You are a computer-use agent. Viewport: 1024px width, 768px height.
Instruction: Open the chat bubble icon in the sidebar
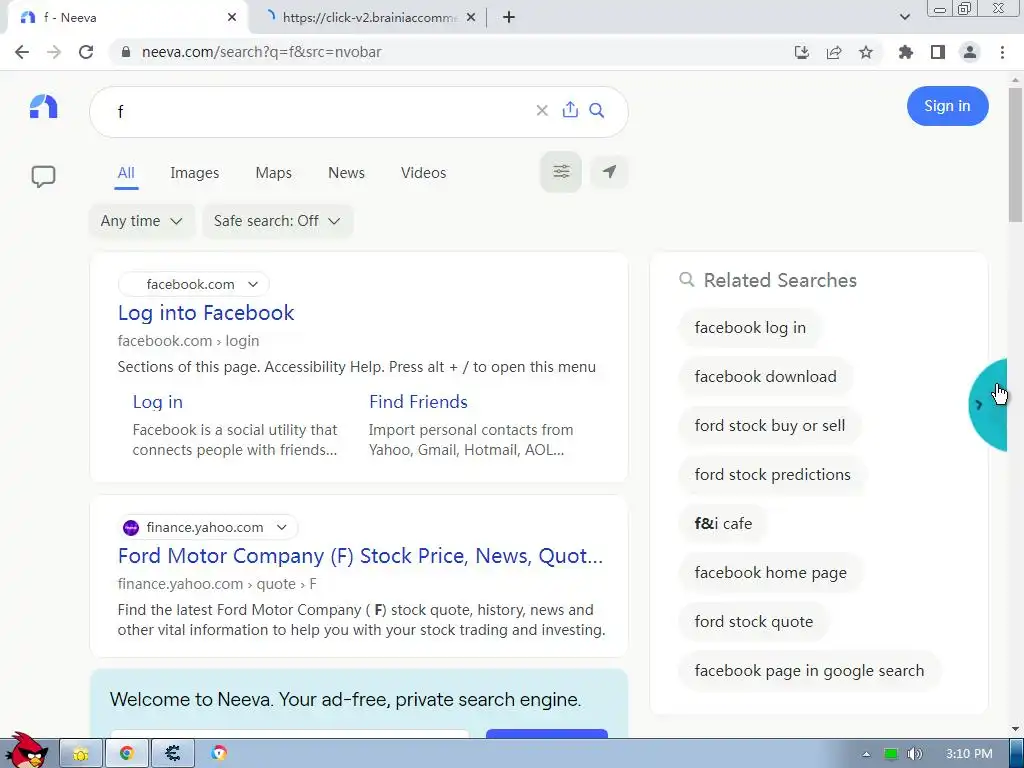tap(43, 176)
